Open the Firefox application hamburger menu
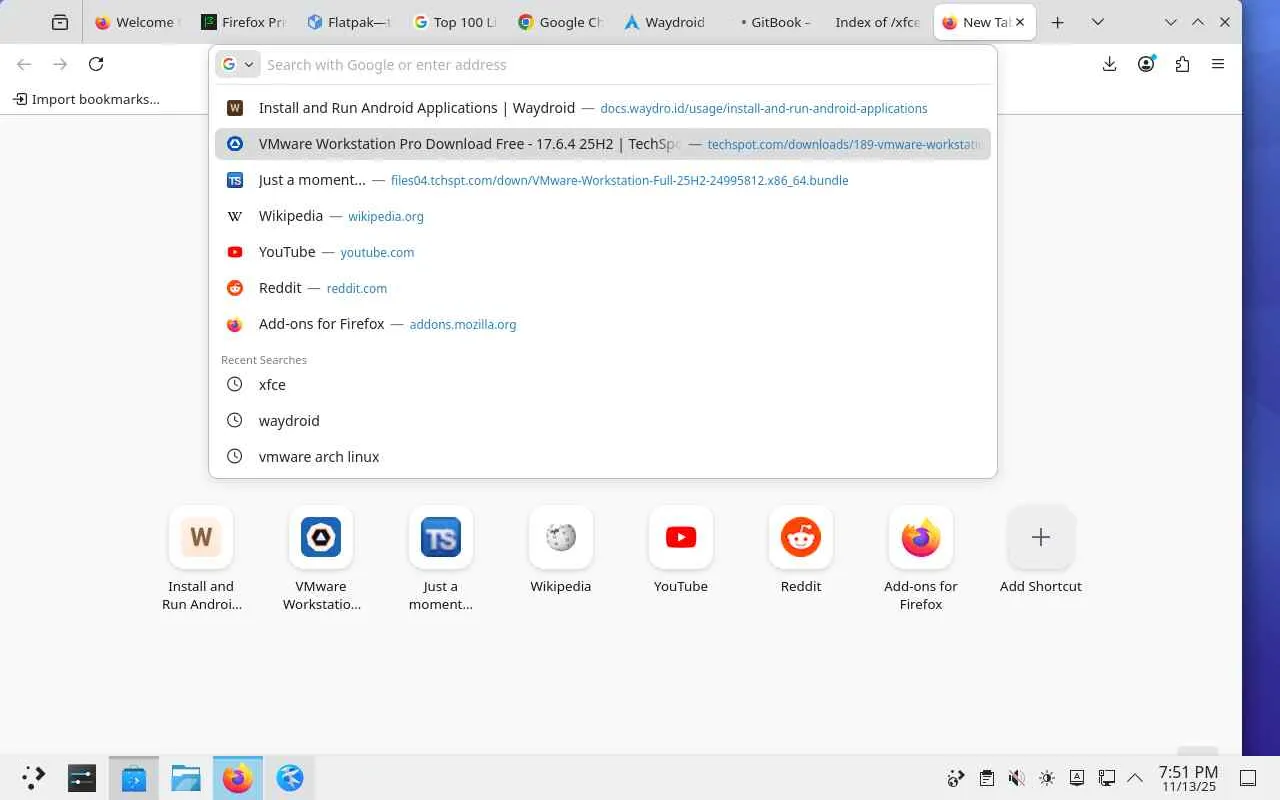1280x800 pixels. pyautogui.click(x=1218, y=64)
